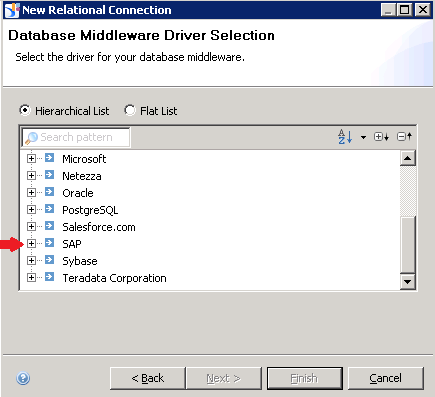
Task: Click the Salesforce.com vendor icon
Action: click(49, 226)
